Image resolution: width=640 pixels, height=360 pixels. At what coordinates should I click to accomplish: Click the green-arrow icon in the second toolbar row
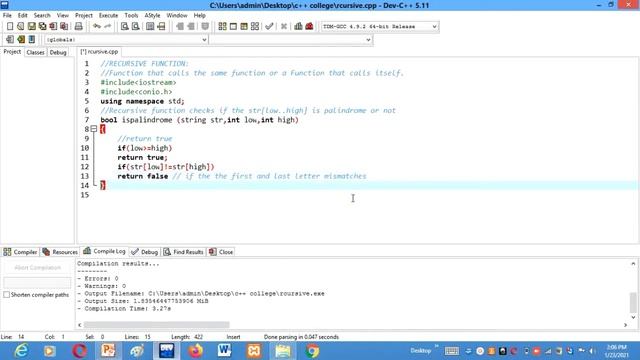pyautogui.click(x=21, y=39)
